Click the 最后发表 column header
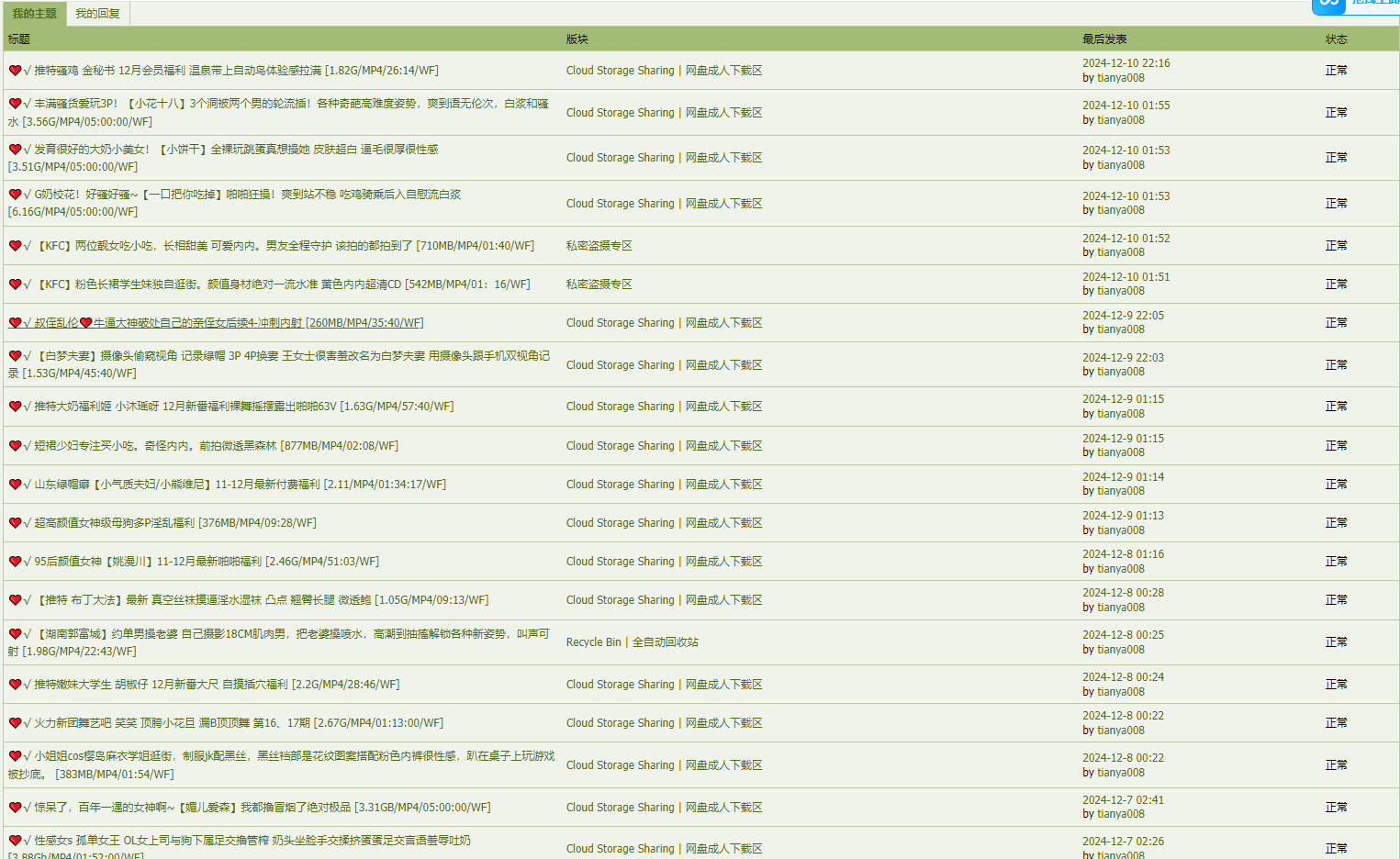The height and width of the screenshot is (859, 1400). point(1103,39)
